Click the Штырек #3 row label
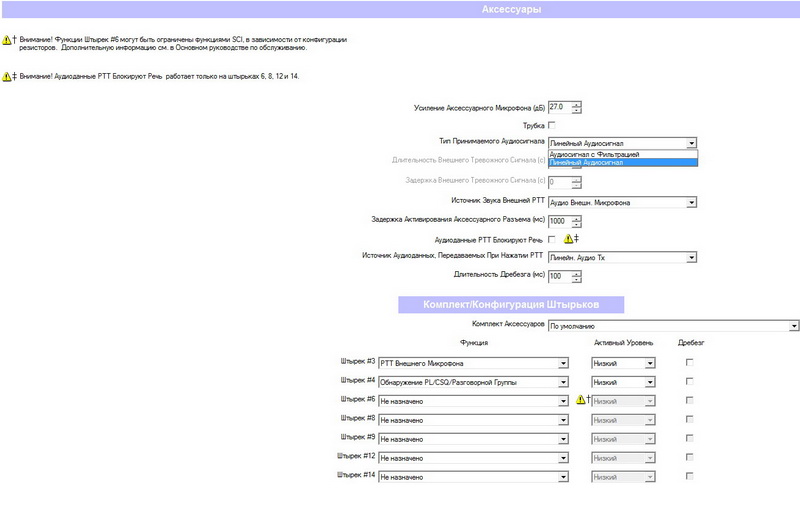 pyautogui.click(x=358, y=361)
